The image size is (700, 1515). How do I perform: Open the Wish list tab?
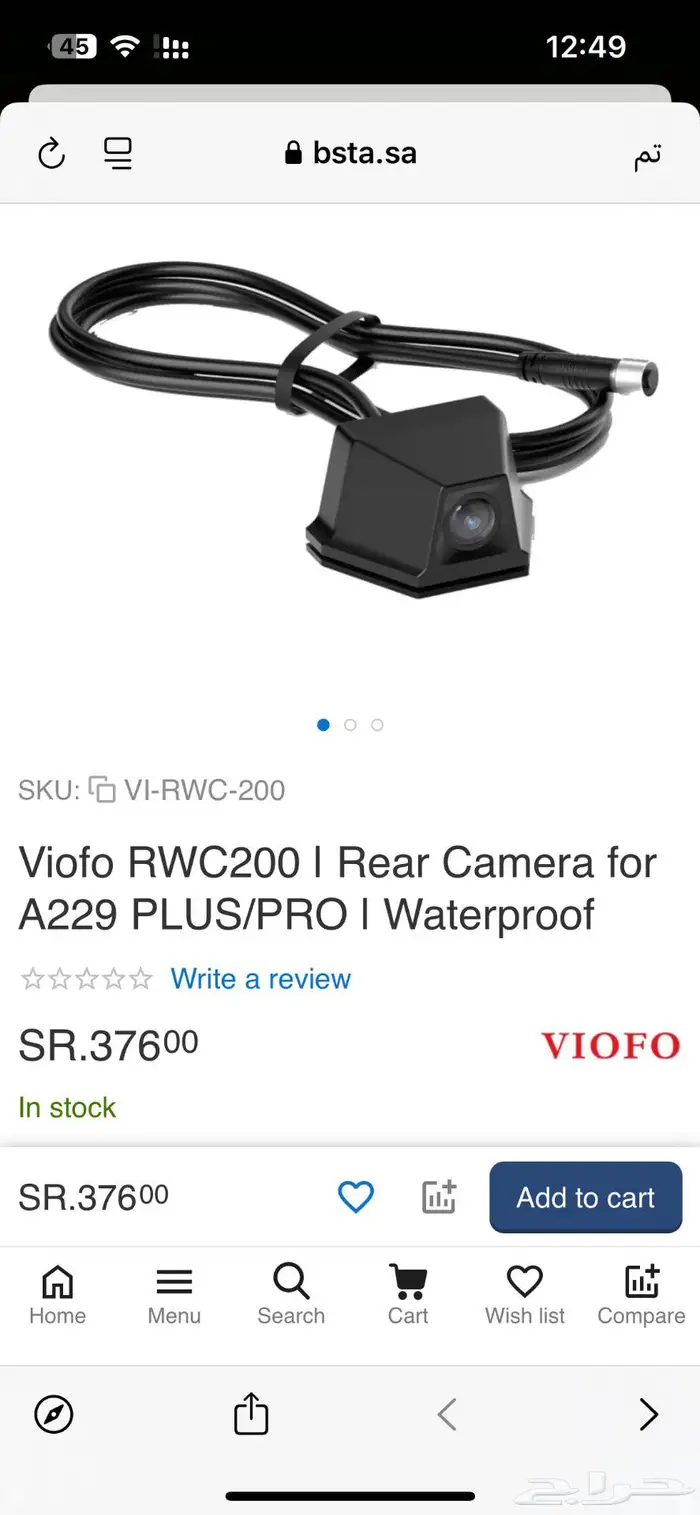(x=525, y=1295)
